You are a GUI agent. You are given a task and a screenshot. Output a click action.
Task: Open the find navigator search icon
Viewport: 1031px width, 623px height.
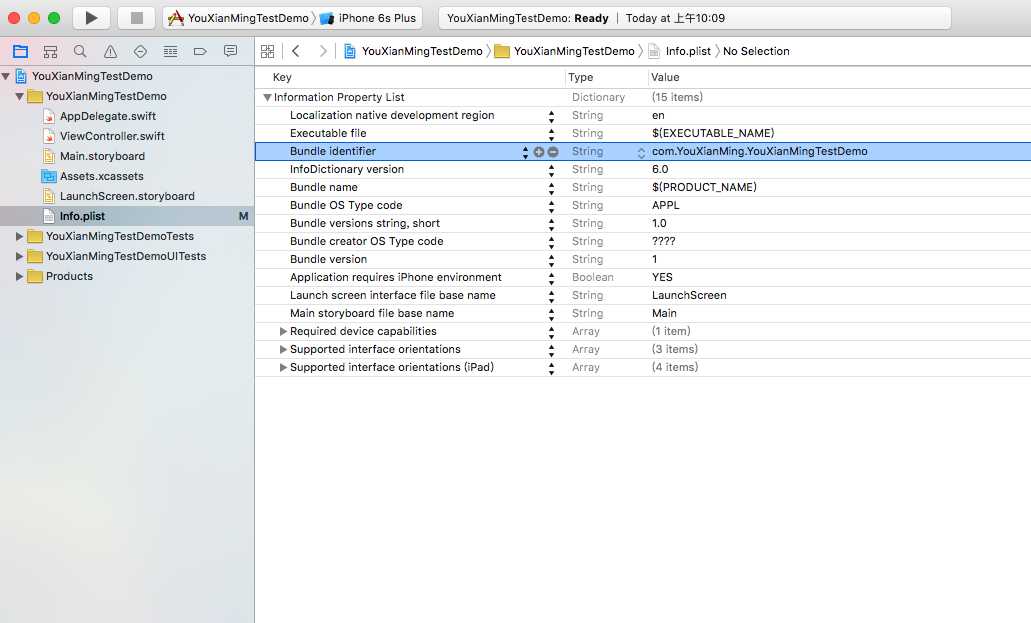(80, 51)
